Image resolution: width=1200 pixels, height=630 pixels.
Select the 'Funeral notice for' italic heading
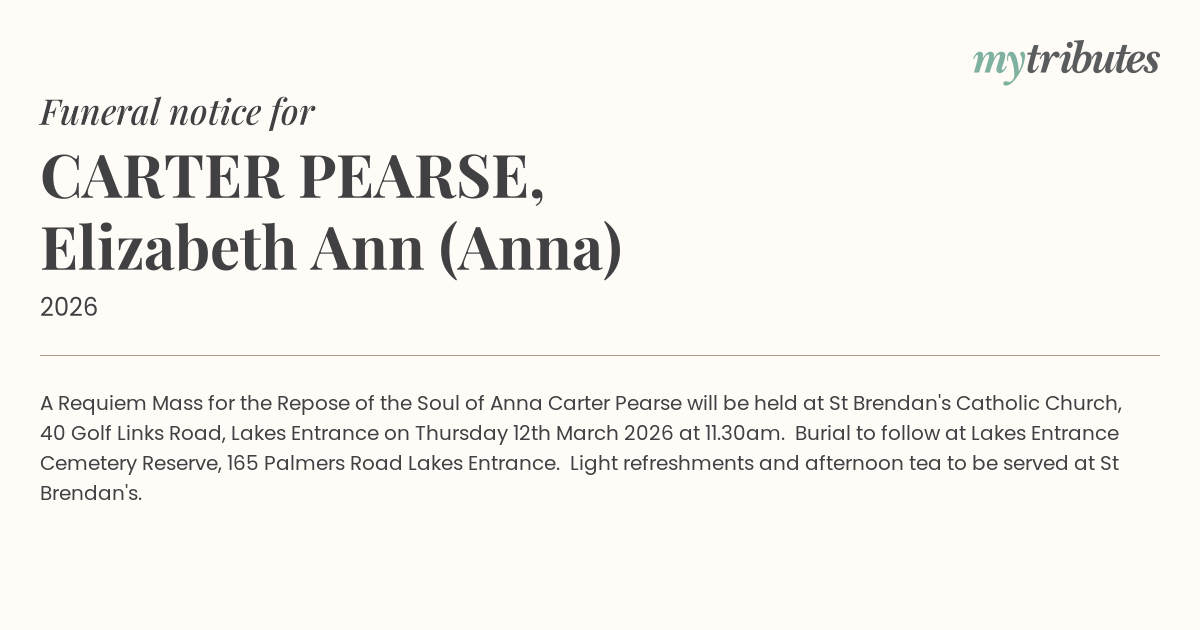pyautogui.click(x=177, y=112)
